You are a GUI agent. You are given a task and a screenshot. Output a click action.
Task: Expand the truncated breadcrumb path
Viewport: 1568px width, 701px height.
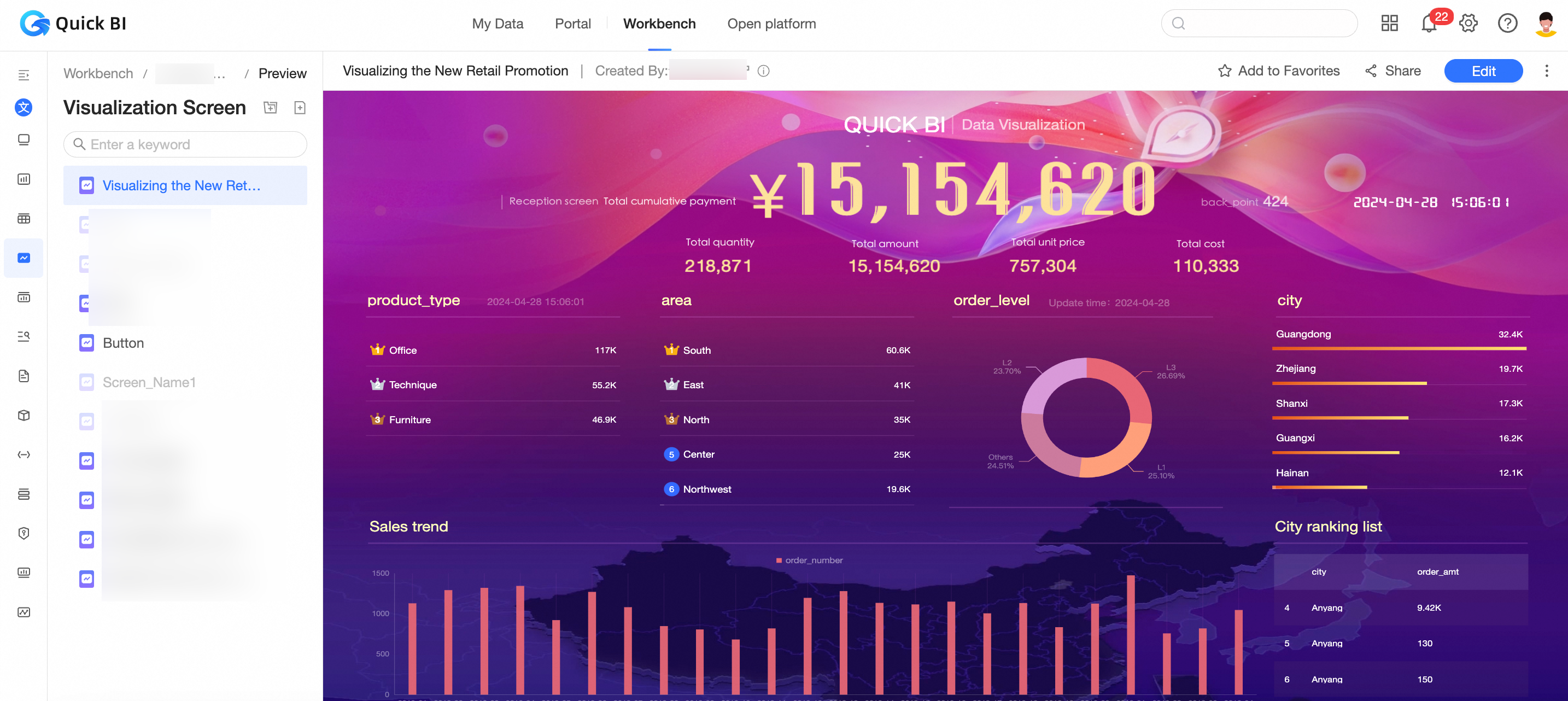point(219,74)
